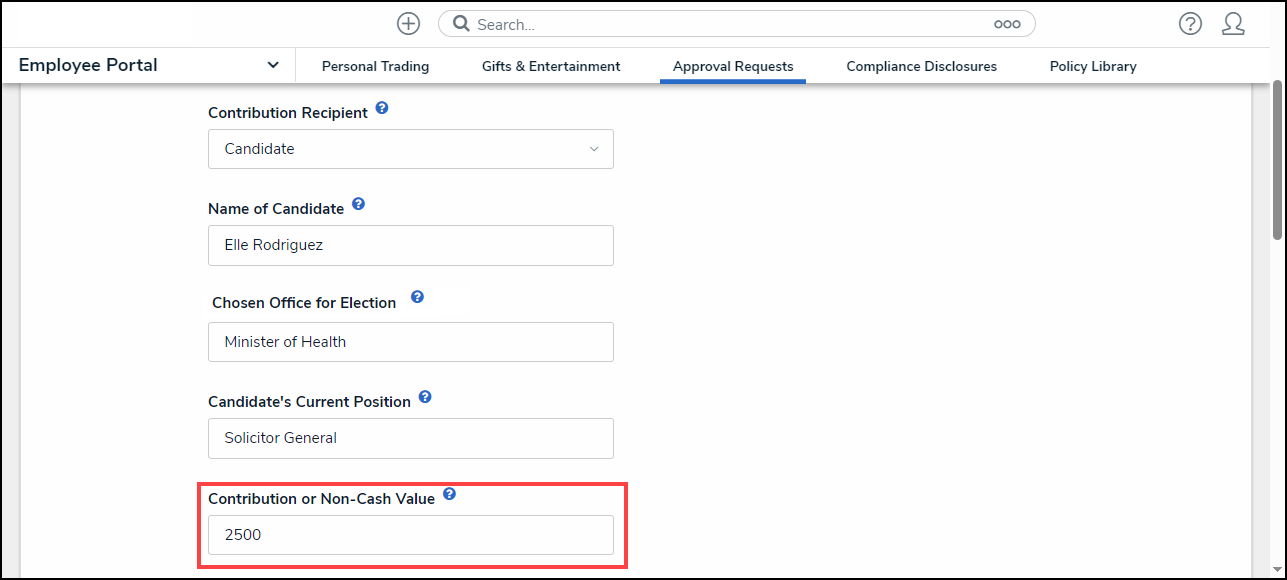
Task: Click the search magnifier icon
Action: point(461,24)
